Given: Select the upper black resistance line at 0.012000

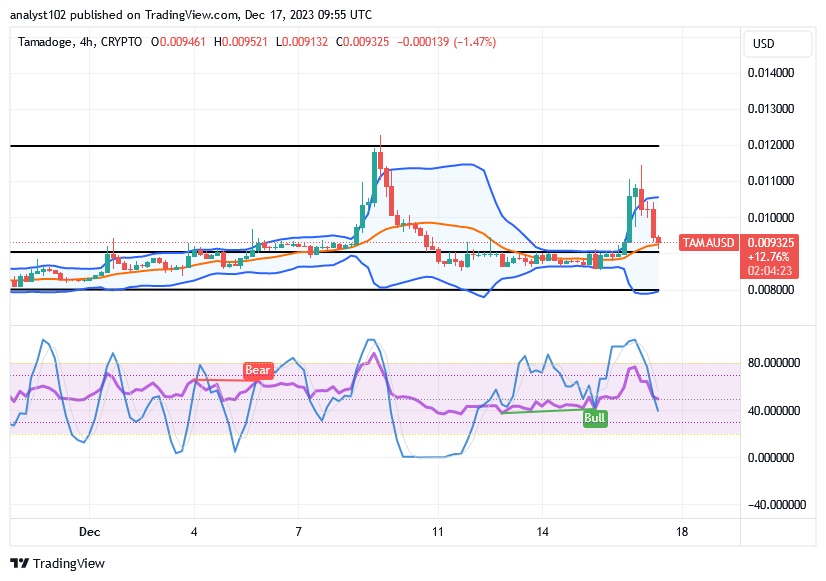Looking at the screenshot, I should point(200,146).
